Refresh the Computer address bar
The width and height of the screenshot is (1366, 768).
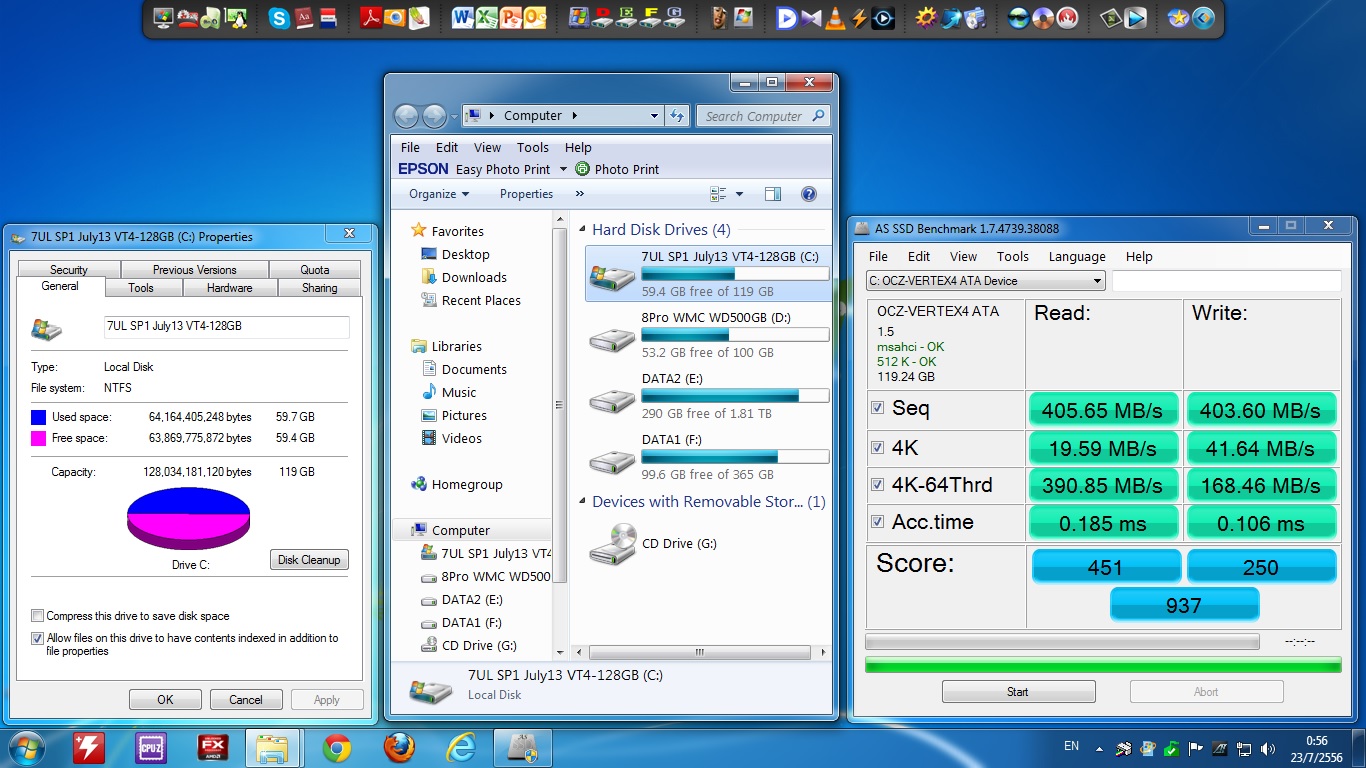point(678,116)
